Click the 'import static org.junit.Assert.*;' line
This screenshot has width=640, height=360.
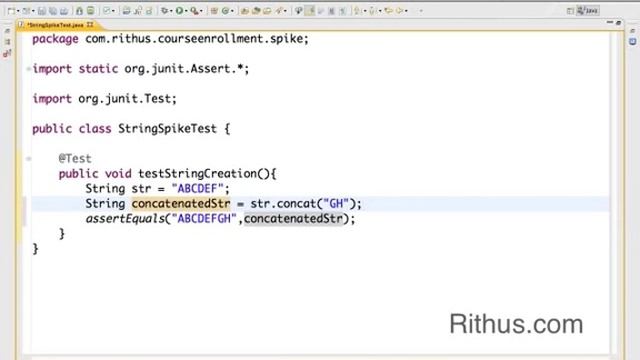(x=141, y=69)
